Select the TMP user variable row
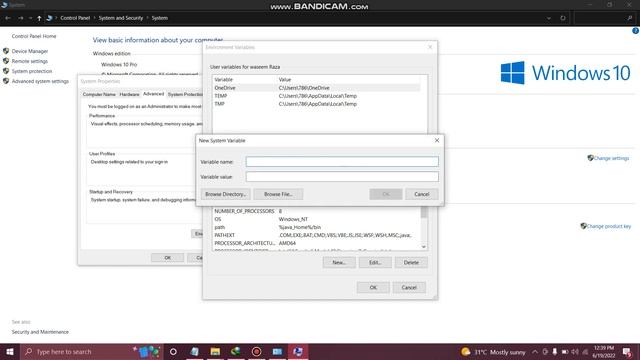The image size is (640, 360). click(317, 104)
